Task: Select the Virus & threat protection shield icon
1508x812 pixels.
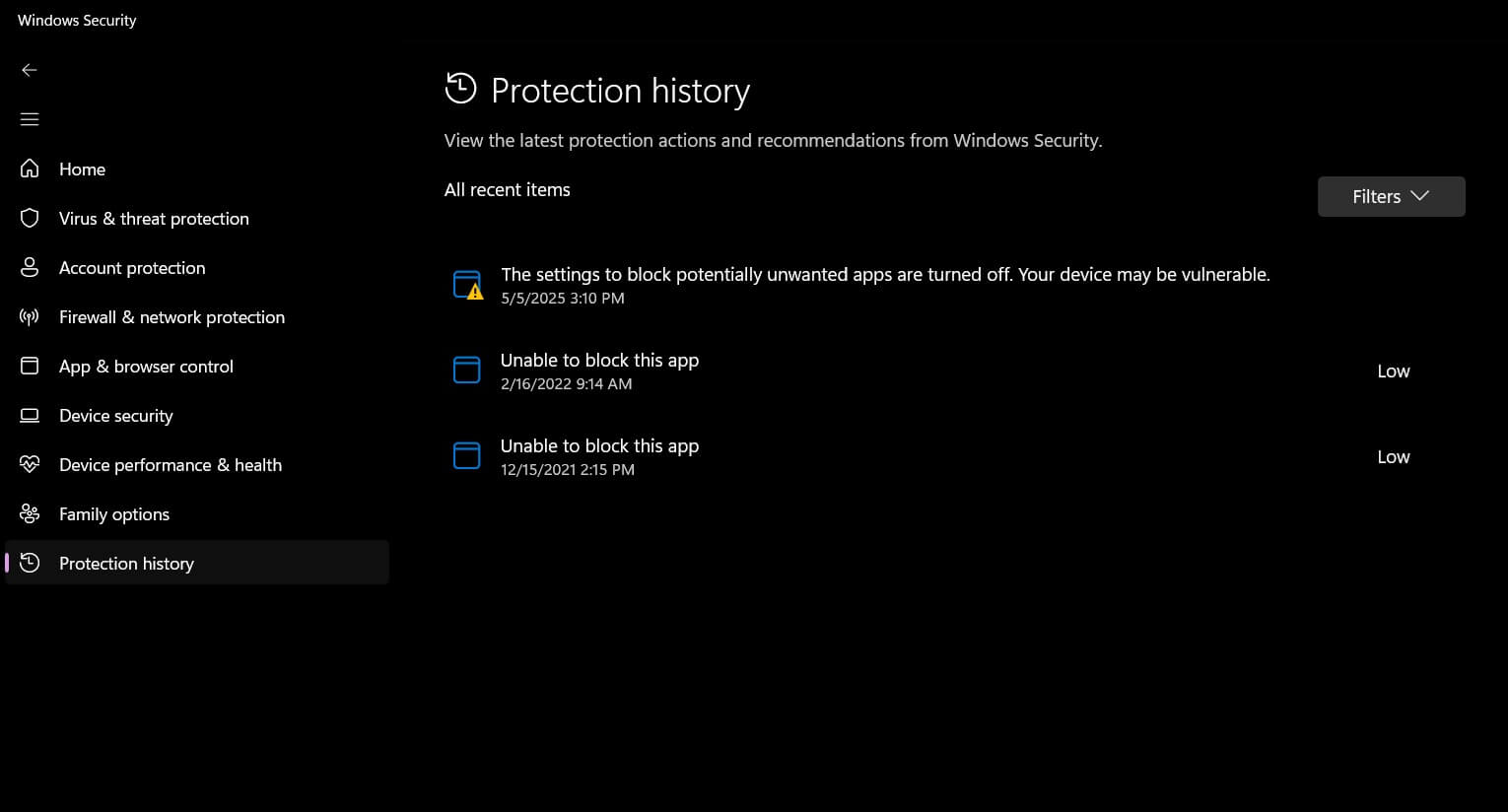Action: (x=30, y=218)
